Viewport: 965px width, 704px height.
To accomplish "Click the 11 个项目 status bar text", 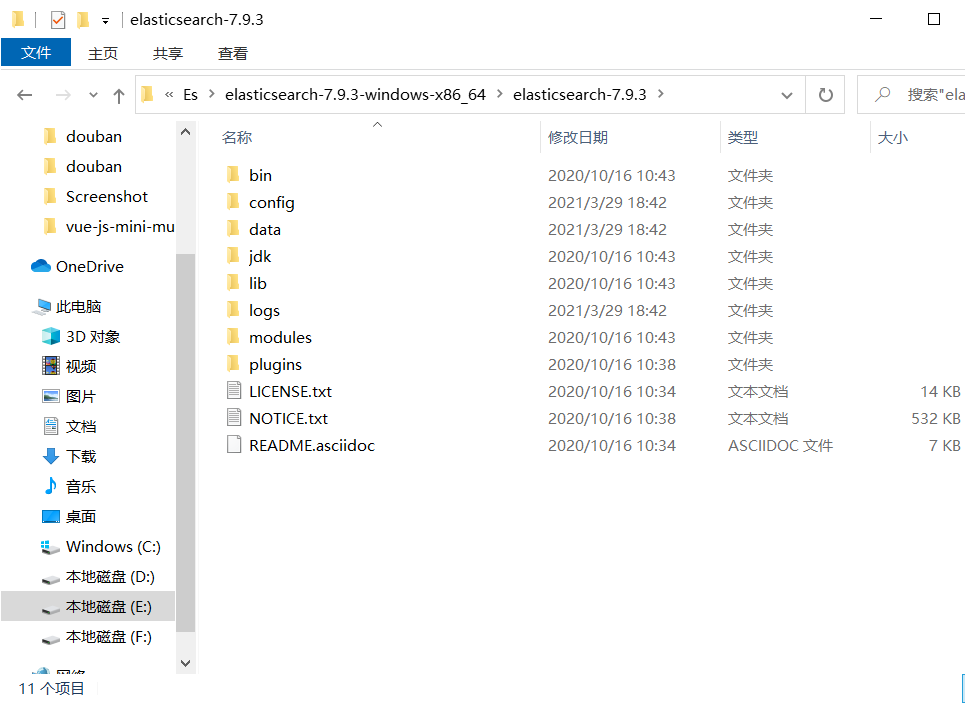I will point(52,688).
